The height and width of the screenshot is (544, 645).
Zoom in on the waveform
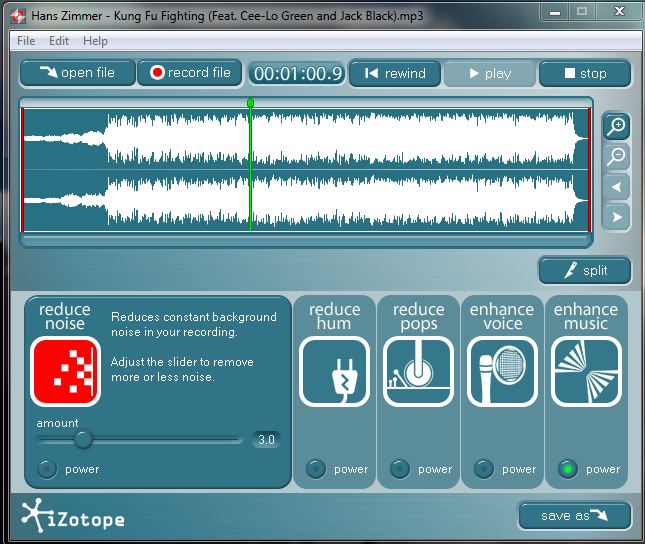pyautogui.click(x=617, y=126)
